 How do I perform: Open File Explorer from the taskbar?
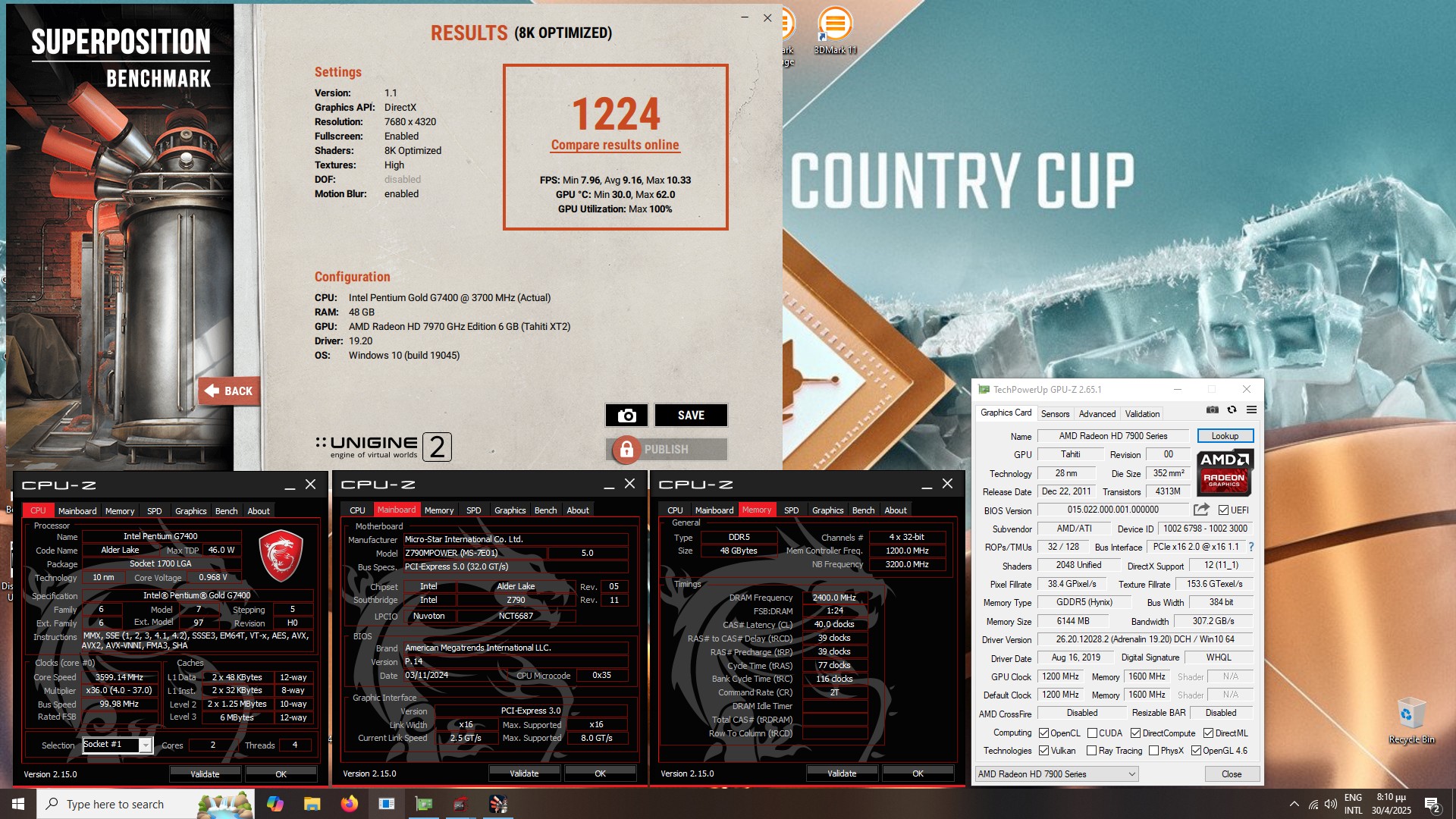[x=312, y=804]
